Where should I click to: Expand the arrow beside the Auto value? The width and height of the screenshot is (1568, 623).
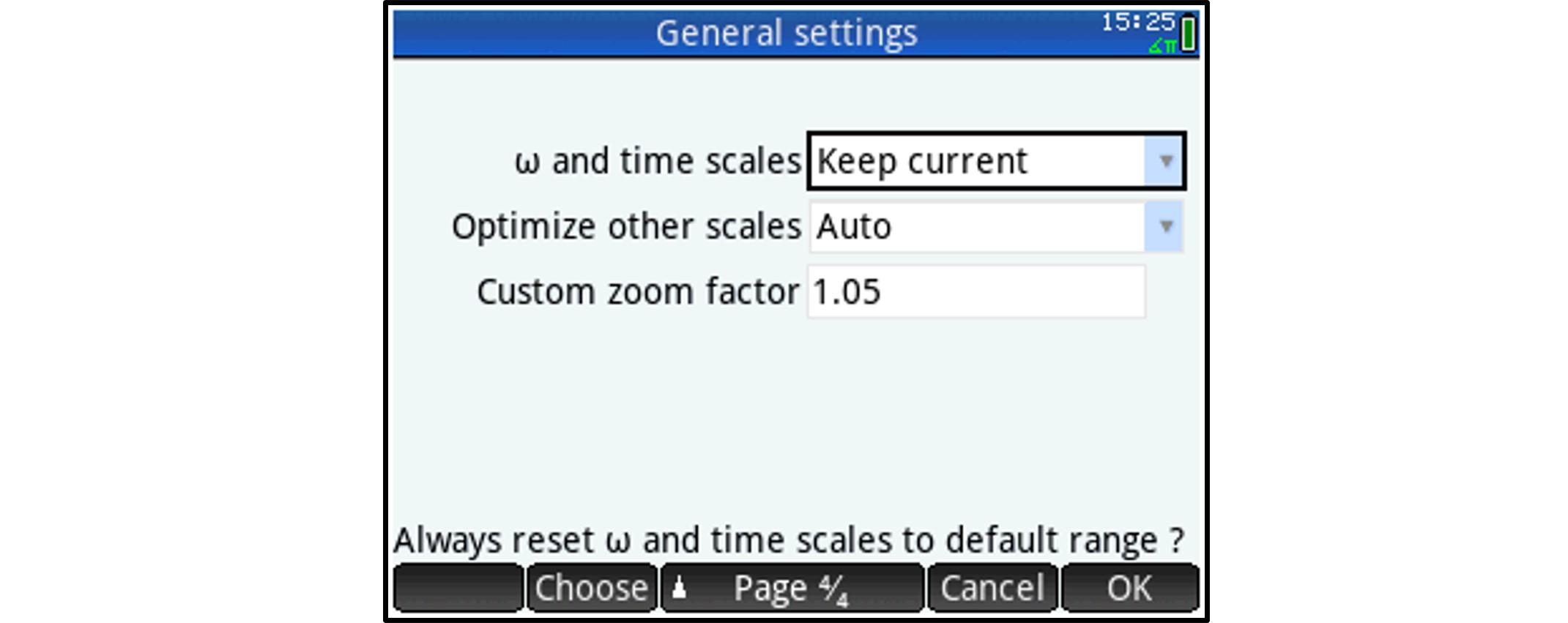(x=1165, y=227)
